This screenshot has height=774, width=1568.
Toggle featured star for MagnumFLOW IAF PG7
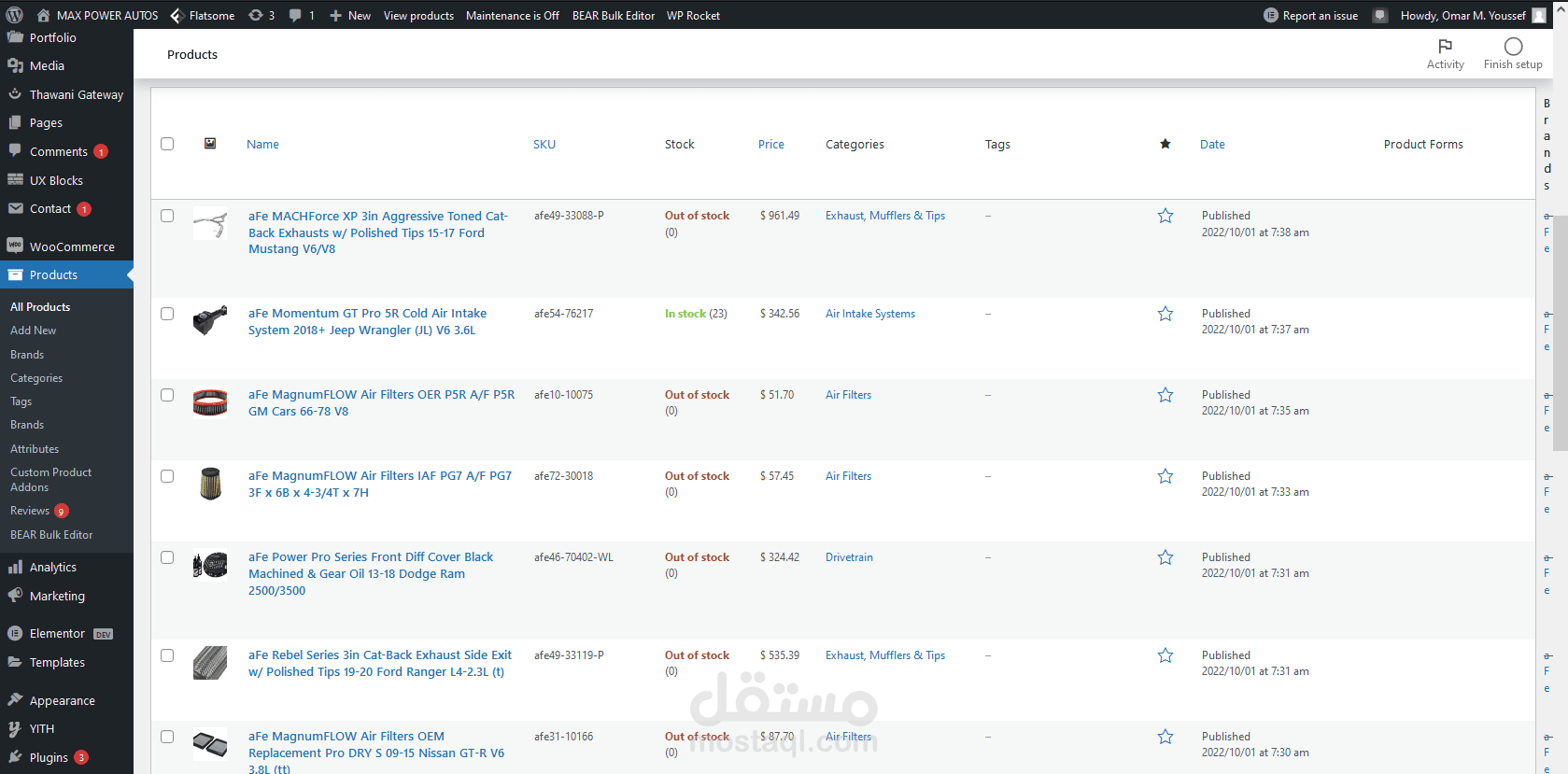click(x=1165, y=476)
